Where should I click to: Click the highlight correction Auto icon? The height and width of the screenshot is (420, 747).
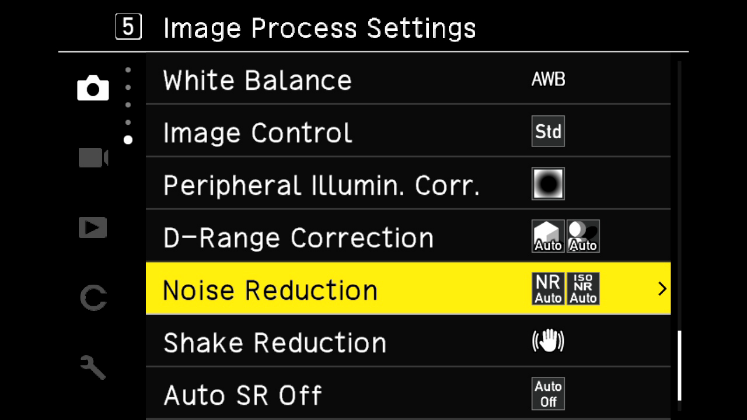click(547, 236)
